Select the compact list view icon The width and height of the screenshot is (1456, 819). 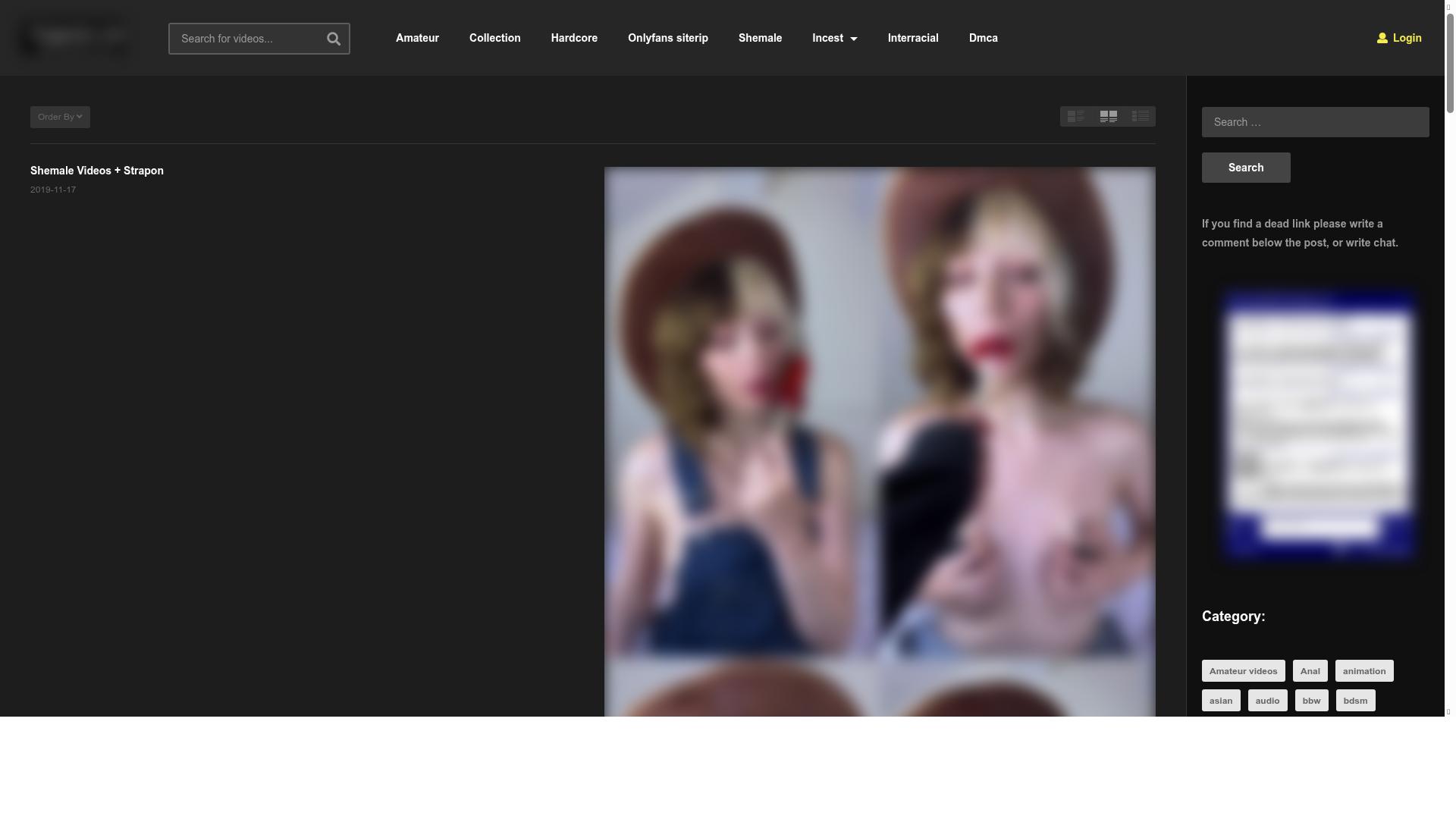(1140, 116)
